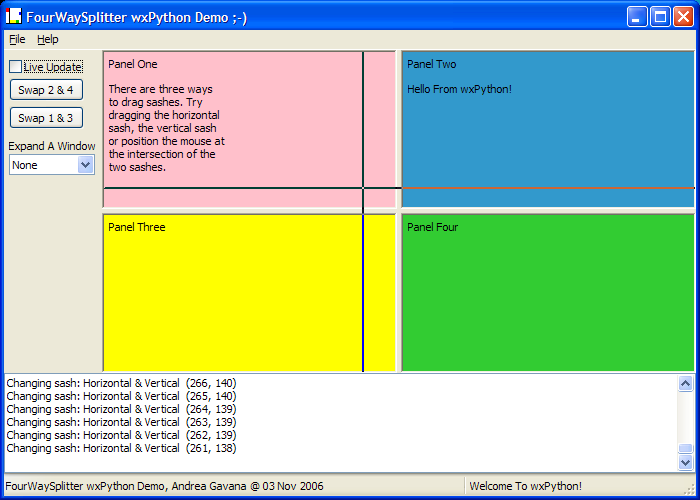Open the Help menu

coord(48,39)
